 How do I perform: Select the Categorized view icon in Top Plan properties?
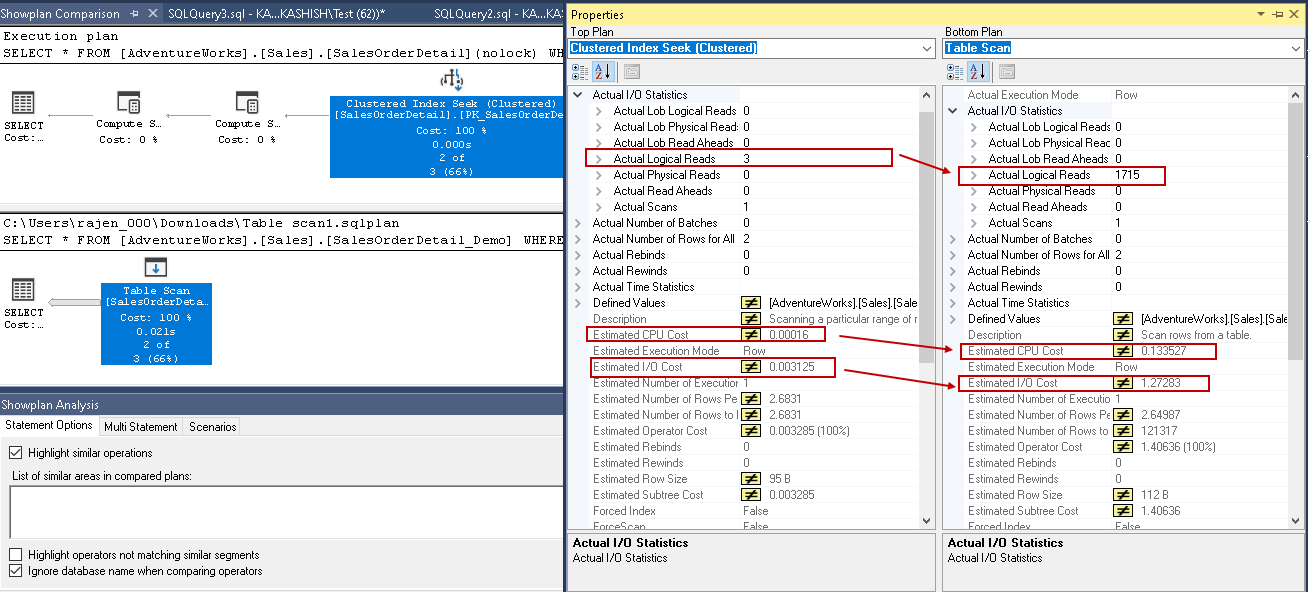pyautogui.click(x=580, y=71)
